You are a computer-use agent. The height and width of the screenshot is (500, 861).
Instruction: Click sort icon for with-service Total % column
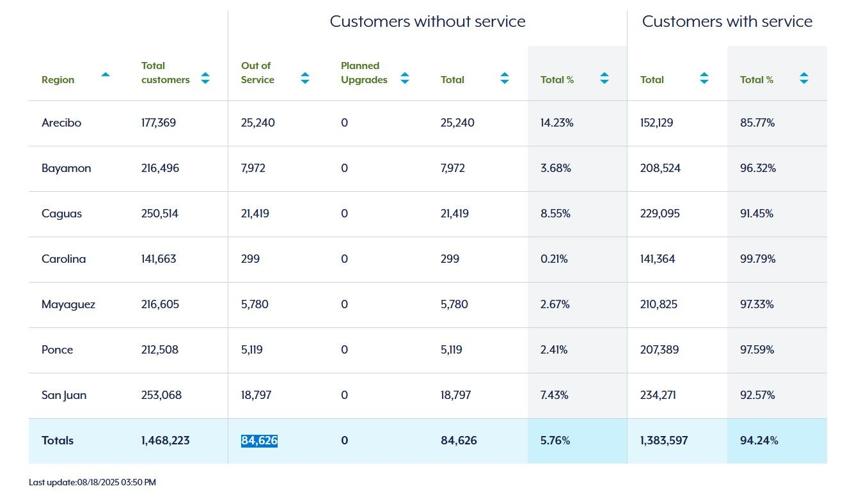pyautogui.click(x=804, y=78)
